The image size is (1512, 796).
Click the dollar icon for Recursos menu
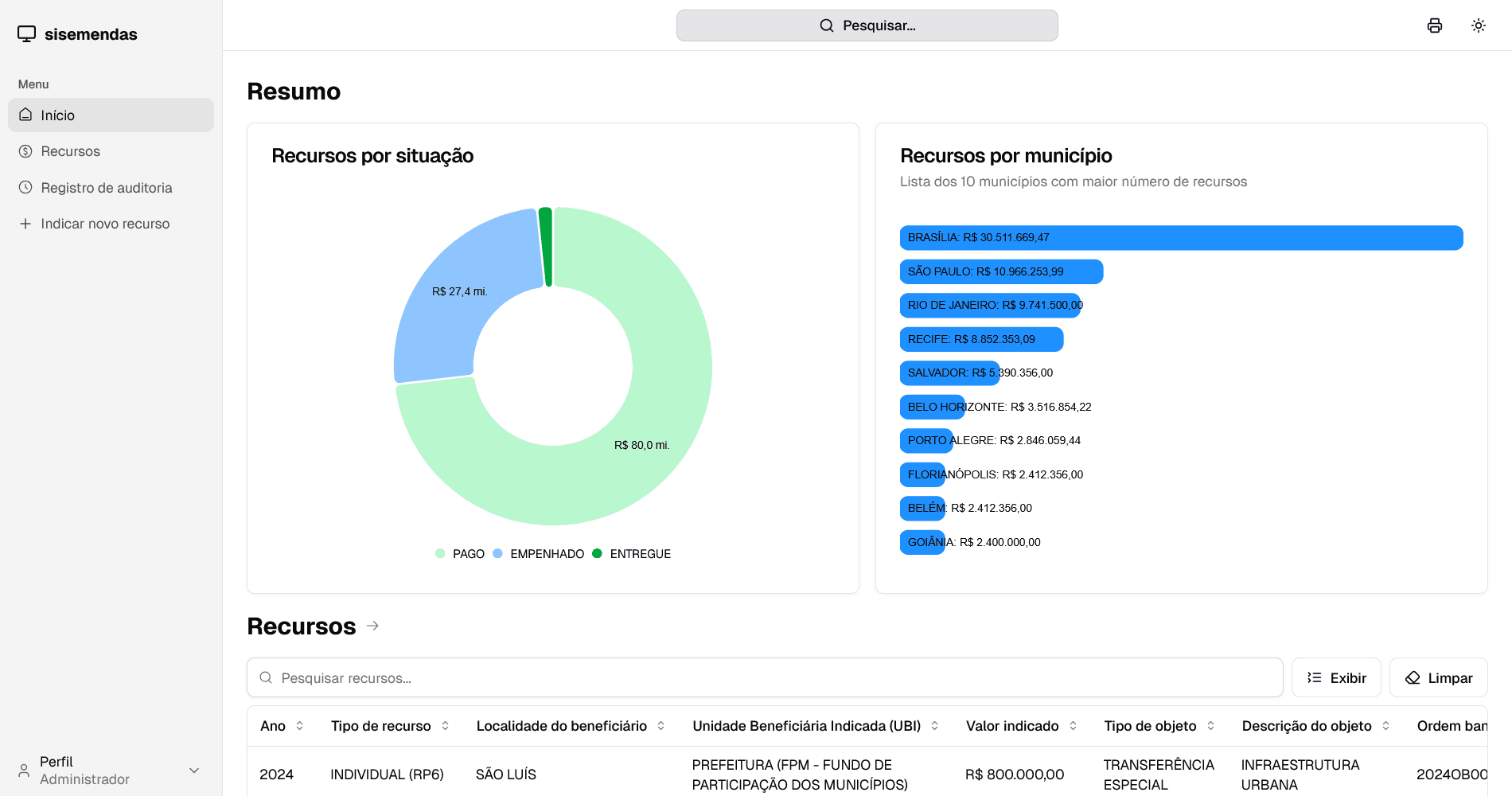25,151
